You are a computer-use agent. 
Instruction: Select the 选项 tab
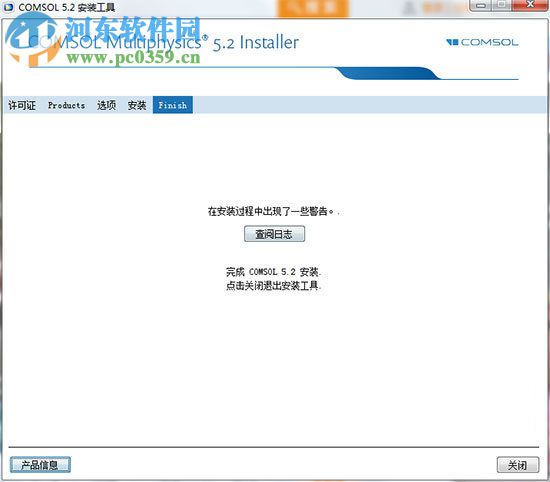click(x=106, y=105)
